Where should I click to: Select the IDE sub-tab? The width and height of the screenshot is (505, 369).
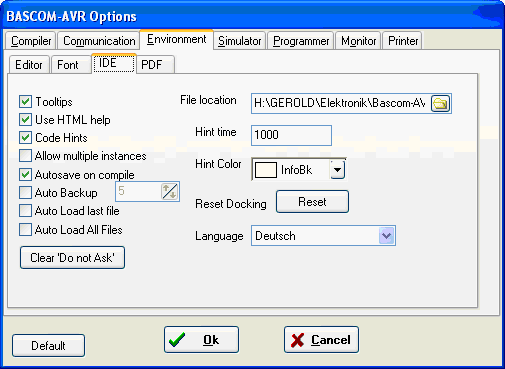point(114,63)
